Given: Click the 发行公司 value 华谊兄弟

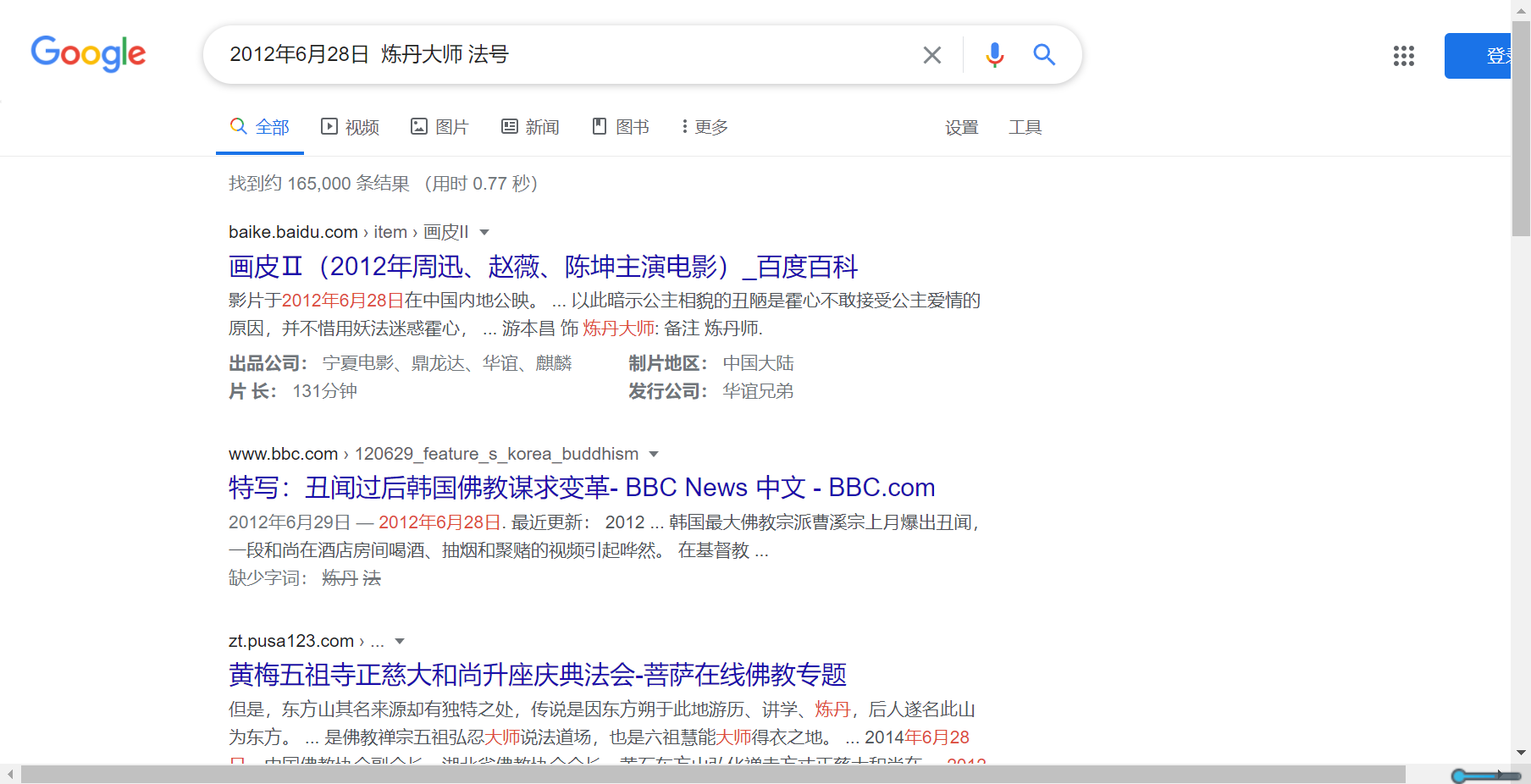Looking at the screenshot, I should click(x=759, y=391).
